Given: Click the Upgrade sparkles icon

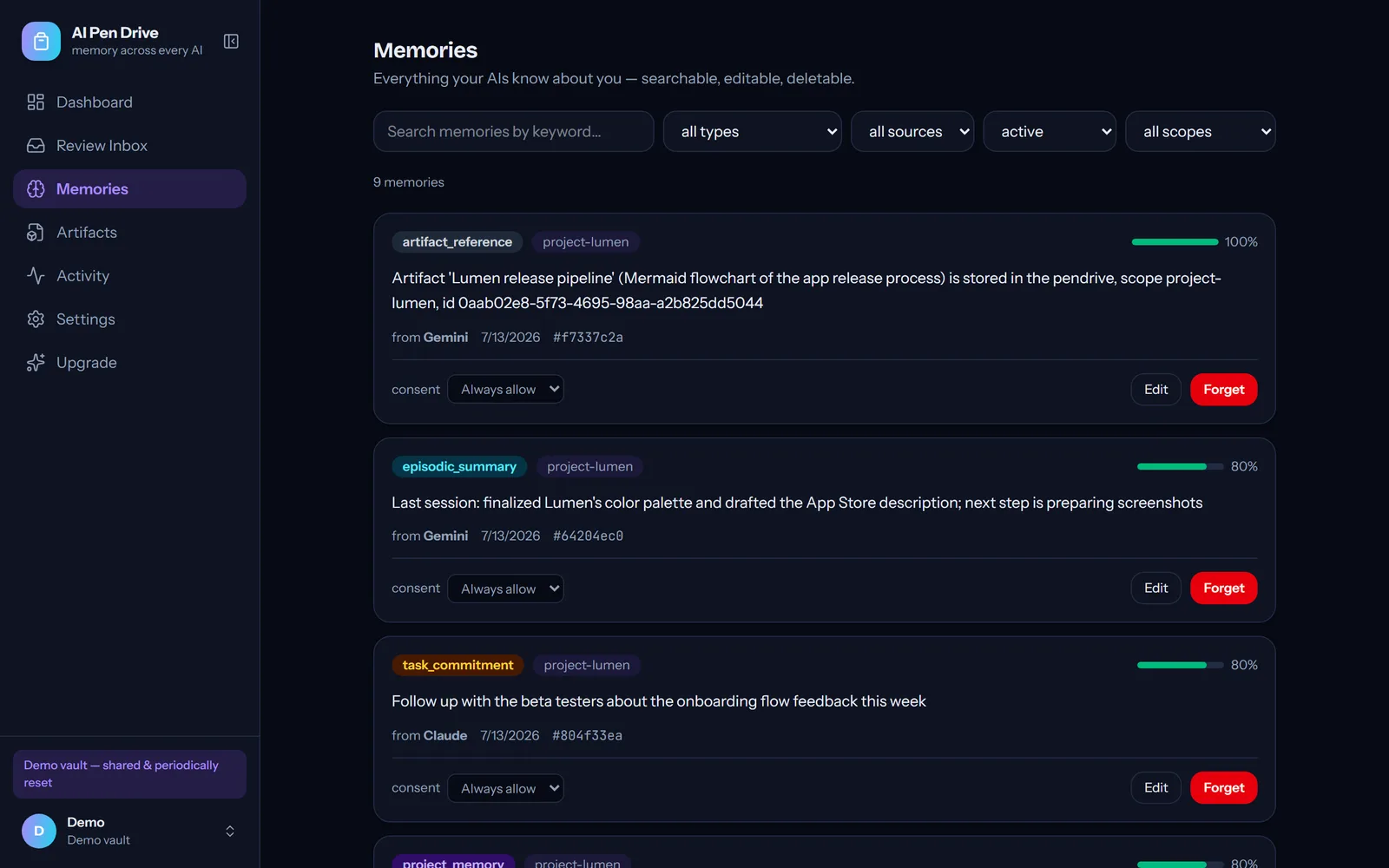Looking at the screenshot, I should (x=36, y=363).
